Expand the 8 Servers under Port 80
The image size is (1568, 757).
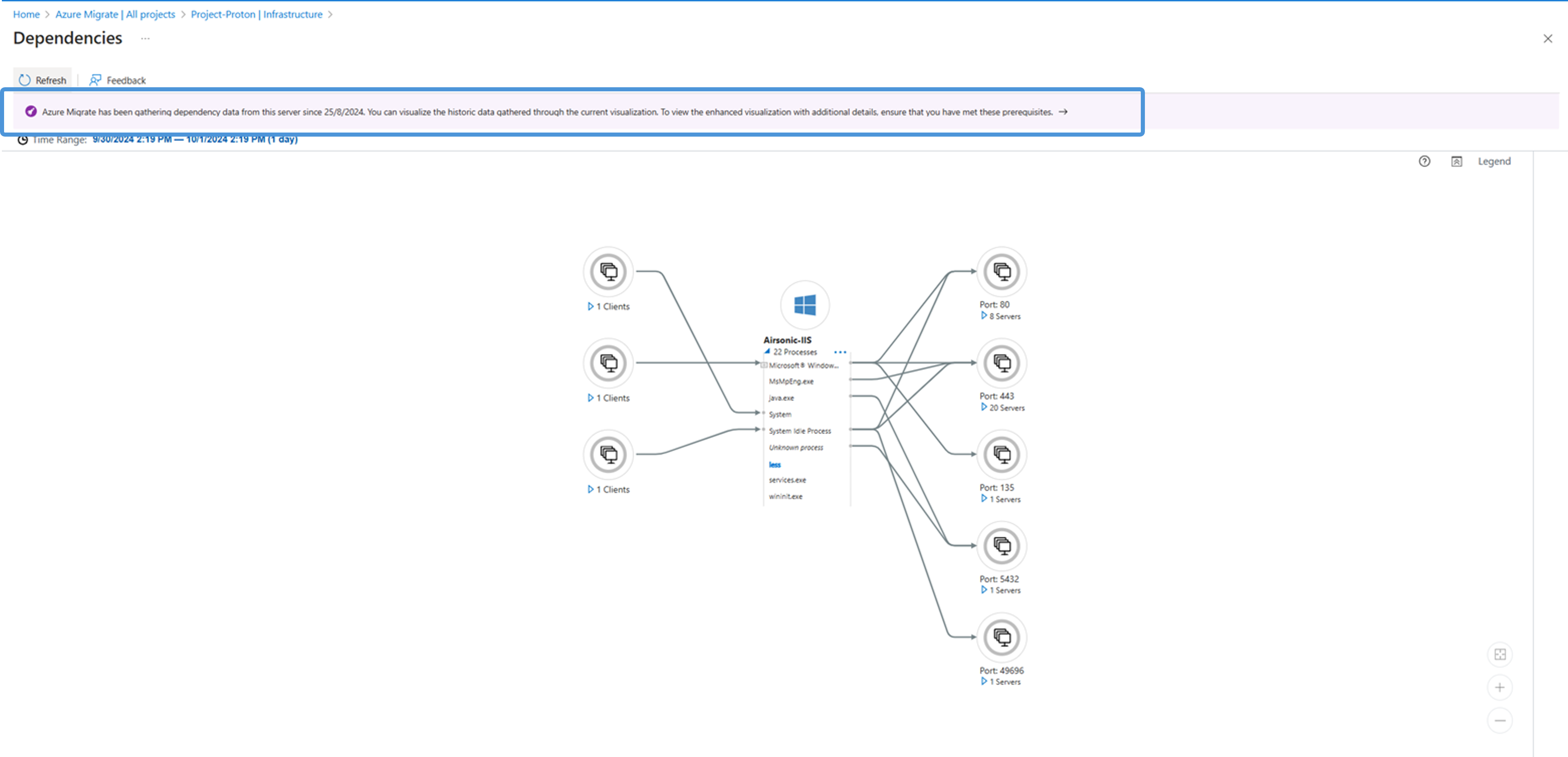(x=984, y=316)
